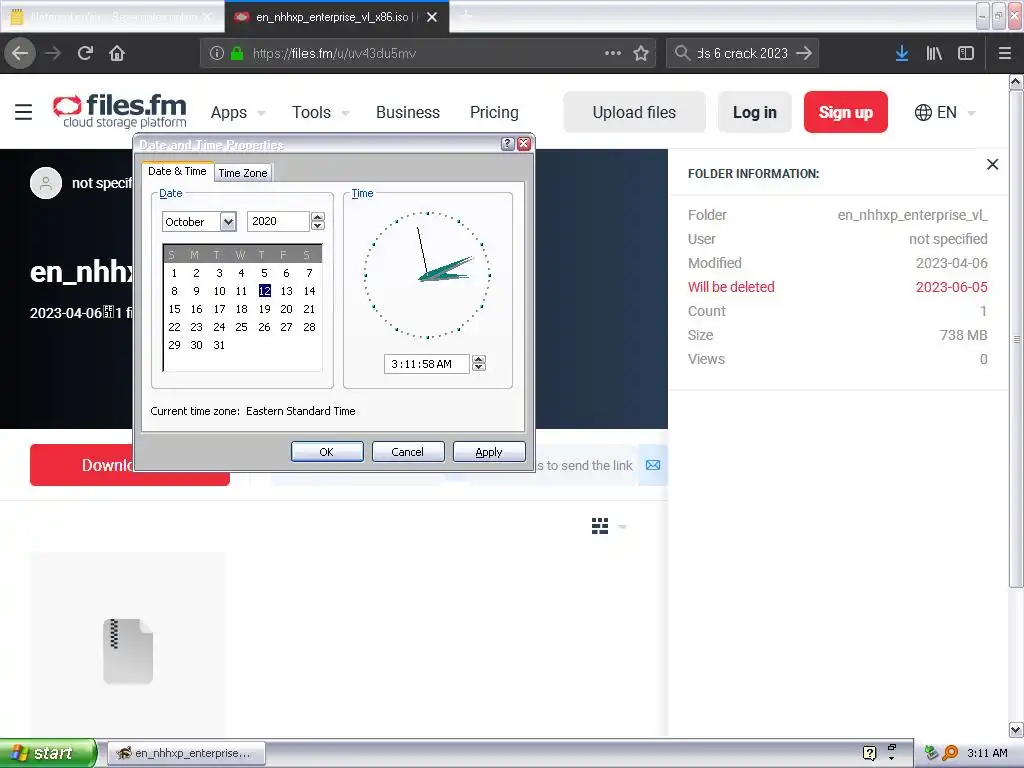Image resolution: width=1024 pixels, height=768 pixels.
Task: Open the help icon in system tray
Action: (x=869, y=753)
